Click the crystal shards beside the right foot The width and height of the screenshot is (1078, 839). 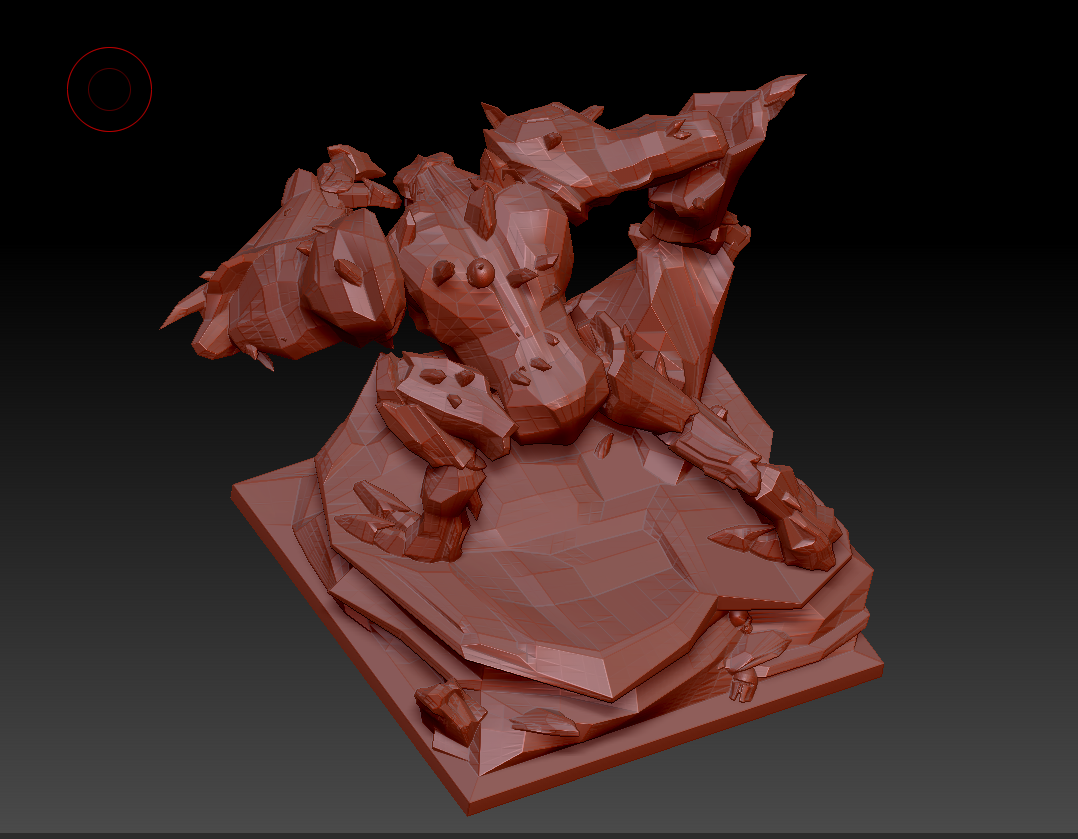(745, 540)
